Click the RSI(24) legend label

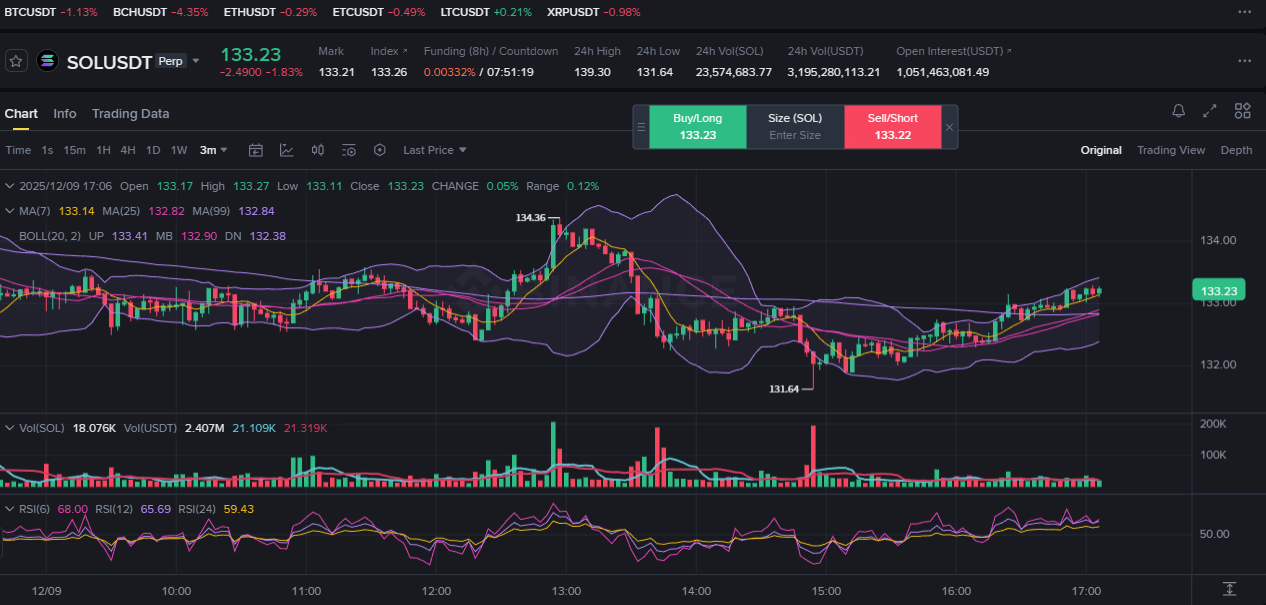click(197, 509)
